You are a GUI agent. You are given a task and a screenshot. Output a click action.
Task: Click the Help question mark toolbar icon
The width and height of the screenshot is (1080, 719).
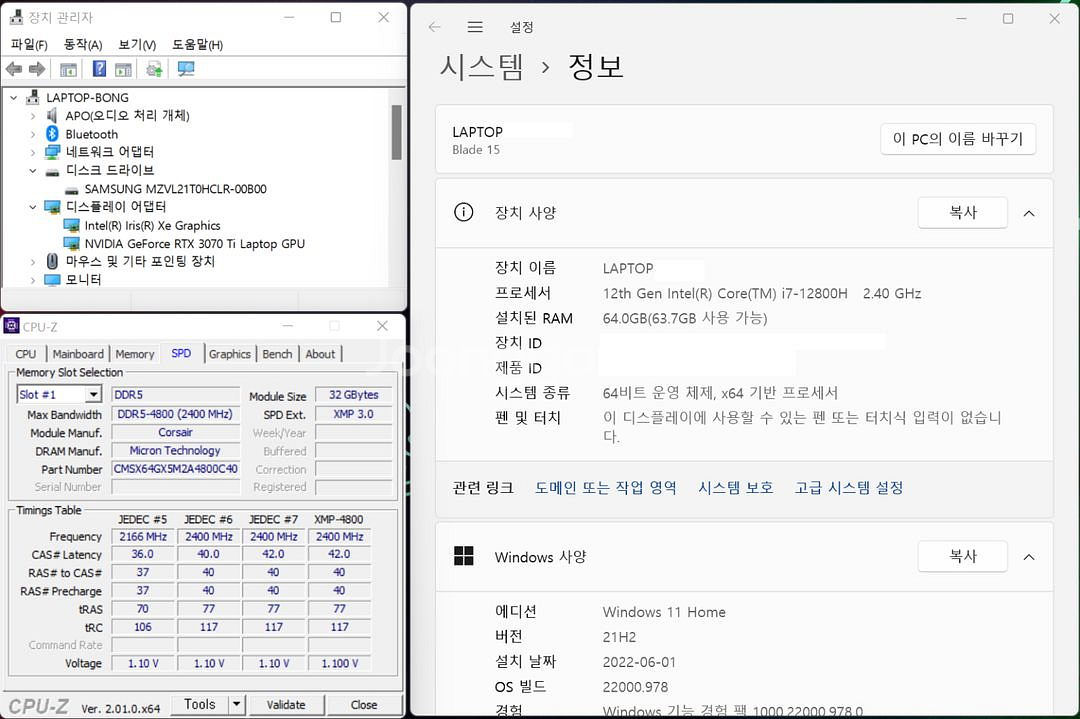[99, 69]
